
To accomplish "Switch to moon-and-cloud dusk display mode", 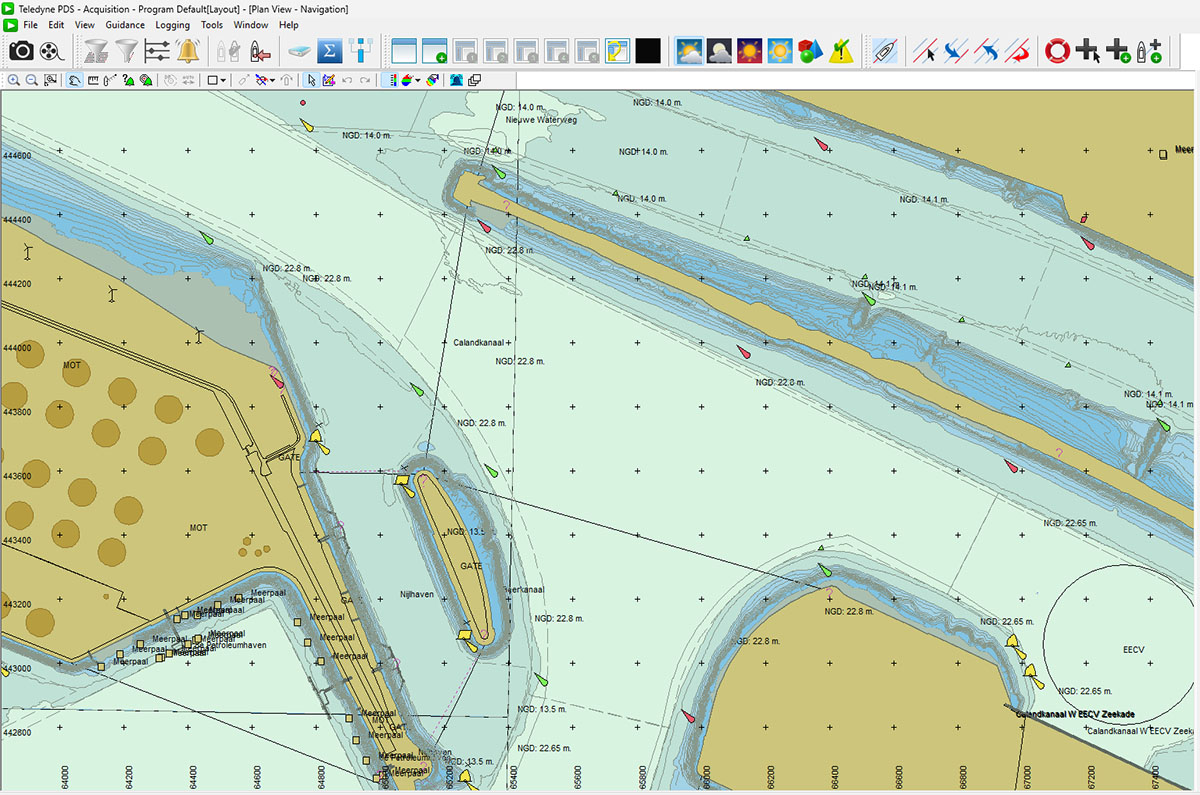I will click(x=719, y=51).
